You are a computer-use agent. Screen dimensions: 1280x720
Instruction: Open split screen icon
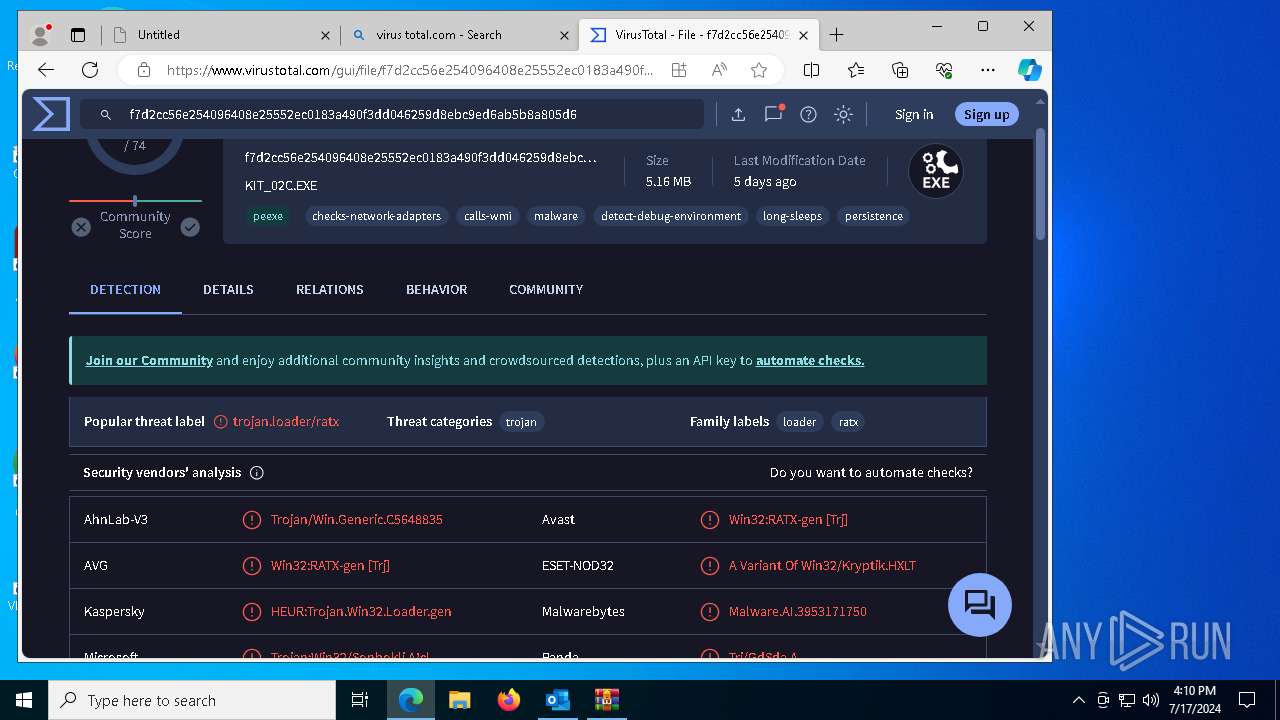coord(812,70)
